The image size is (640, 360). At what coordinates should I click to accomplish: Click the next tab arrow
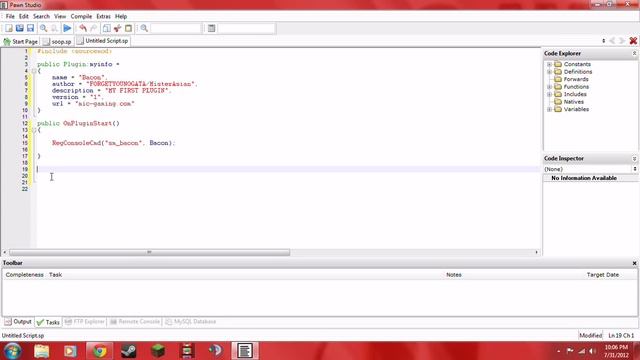[622, 41]
